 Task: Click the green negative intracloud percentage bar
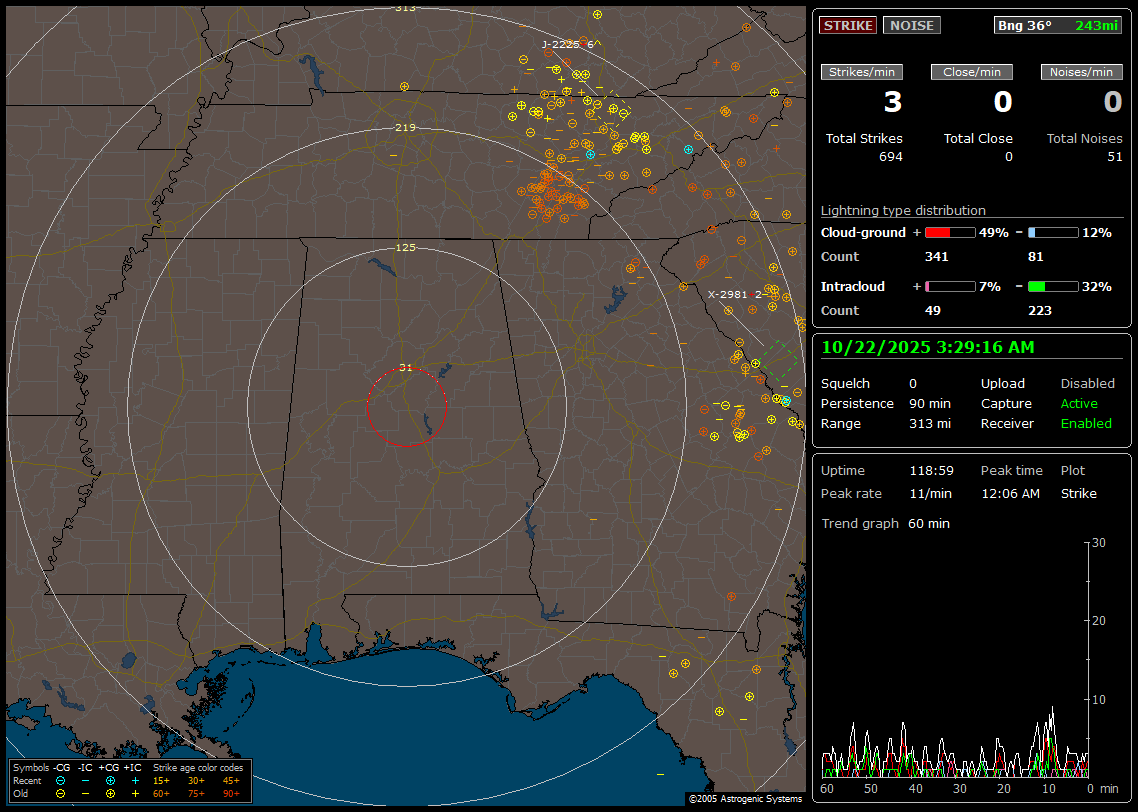pyautogui.click(x=1053, y=286)
